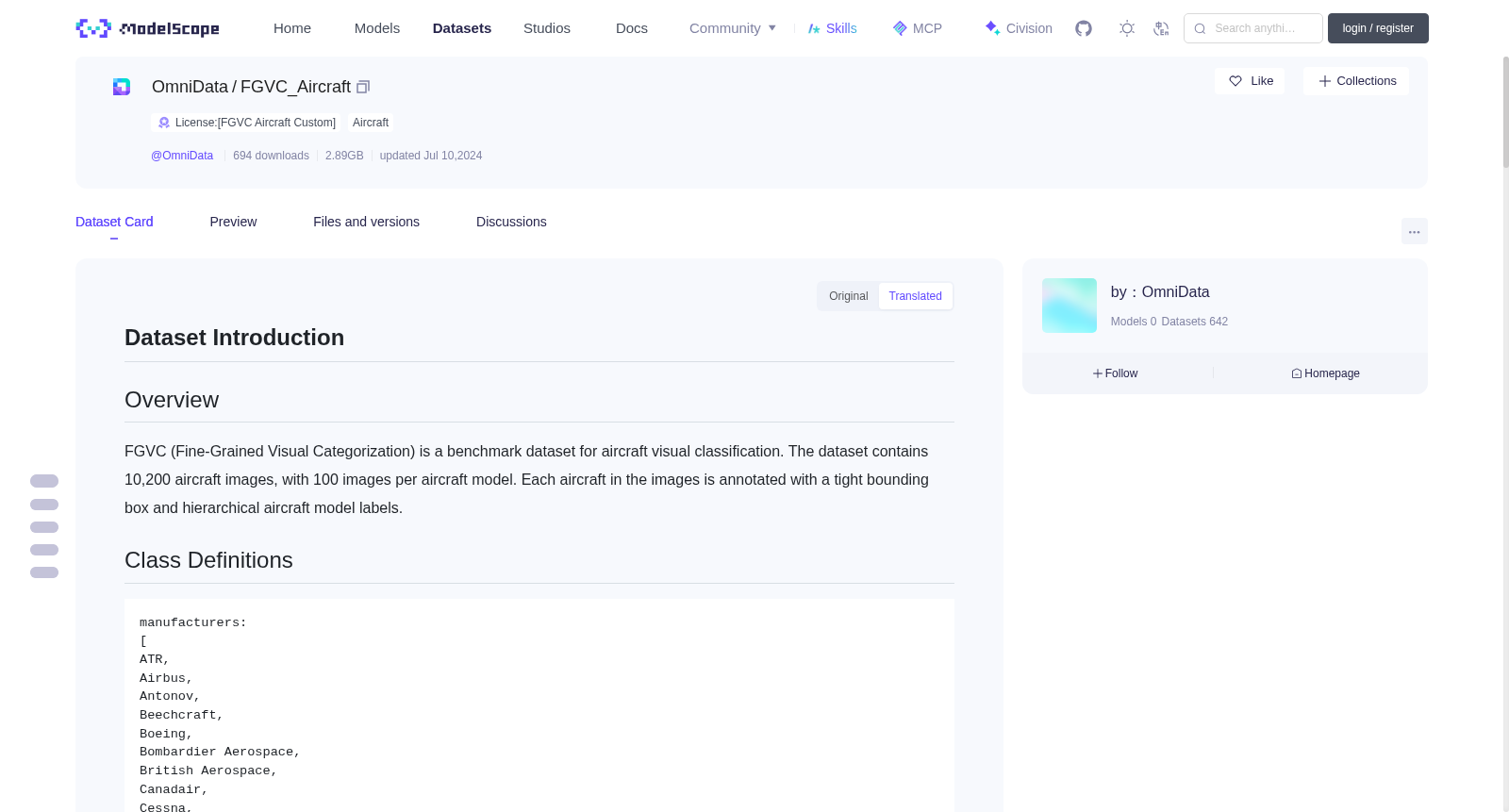Click the "by : OmniData" author name
The image size is (1509, 812).
click(1160, 292)
